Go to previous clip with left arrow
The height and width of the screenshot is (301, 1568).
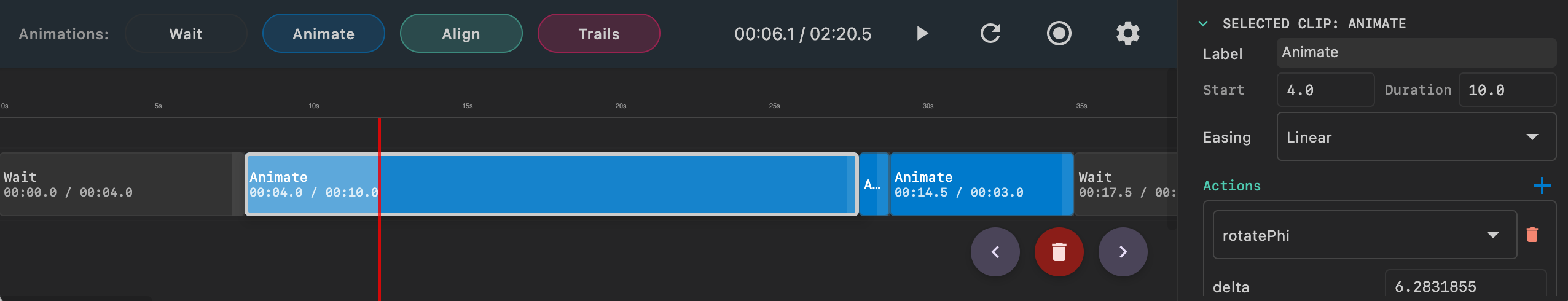[995, 252]
